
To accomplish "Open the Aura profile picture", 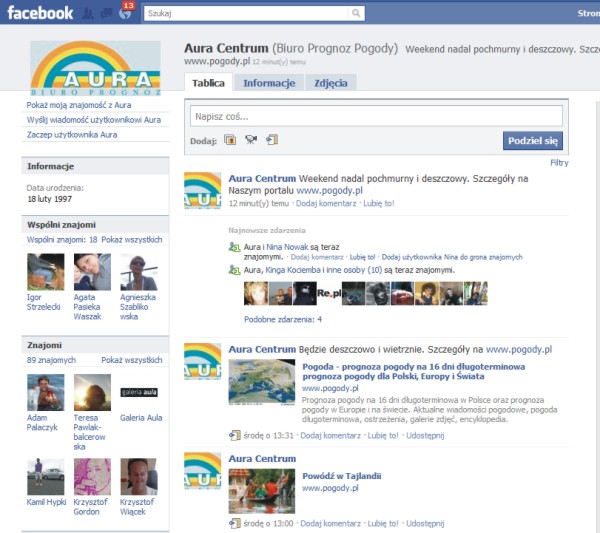I will pyautogui.click(x=95, y=68).
